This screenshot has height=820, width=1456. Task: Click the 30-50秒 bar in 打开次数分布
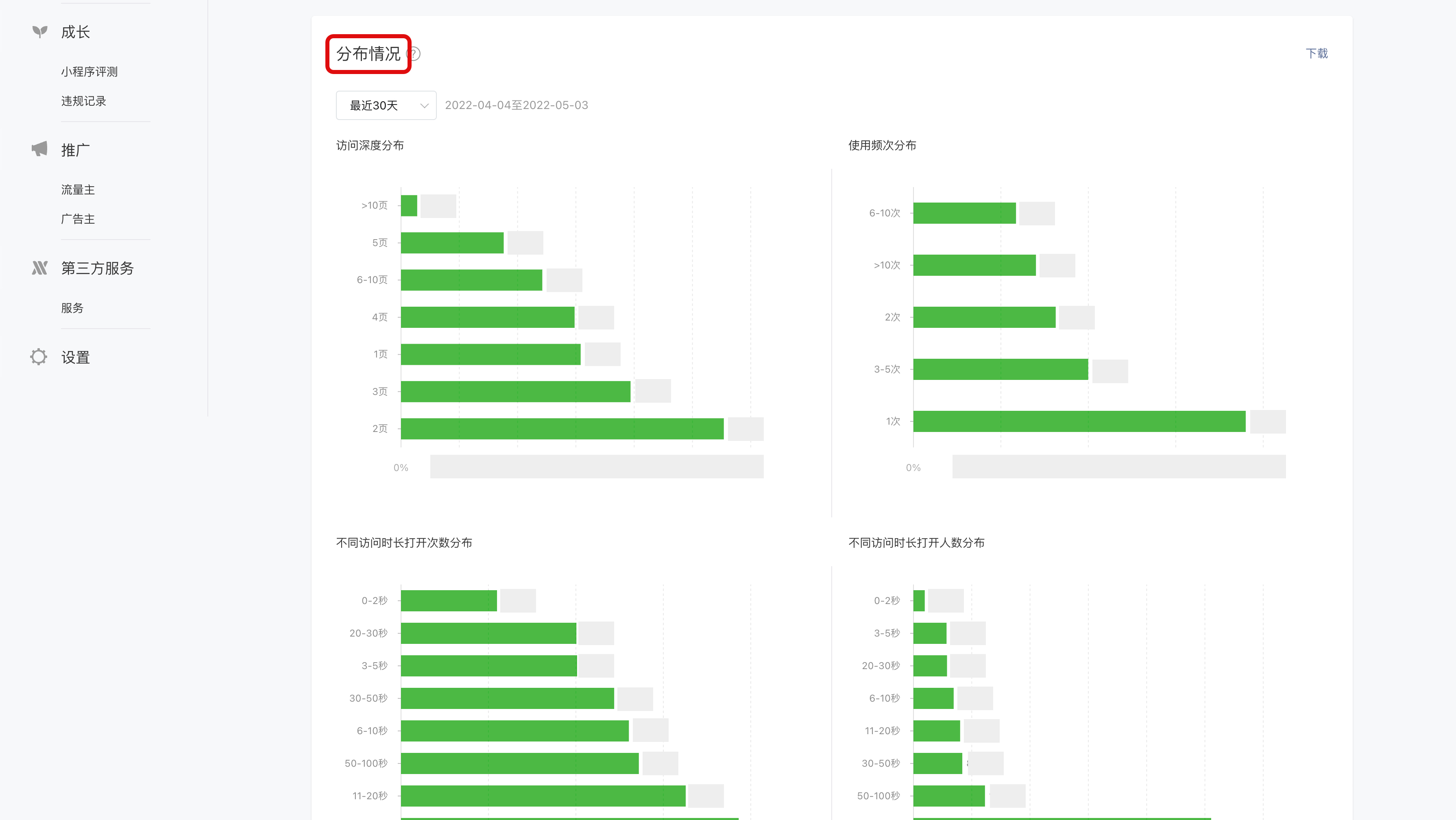508,698
